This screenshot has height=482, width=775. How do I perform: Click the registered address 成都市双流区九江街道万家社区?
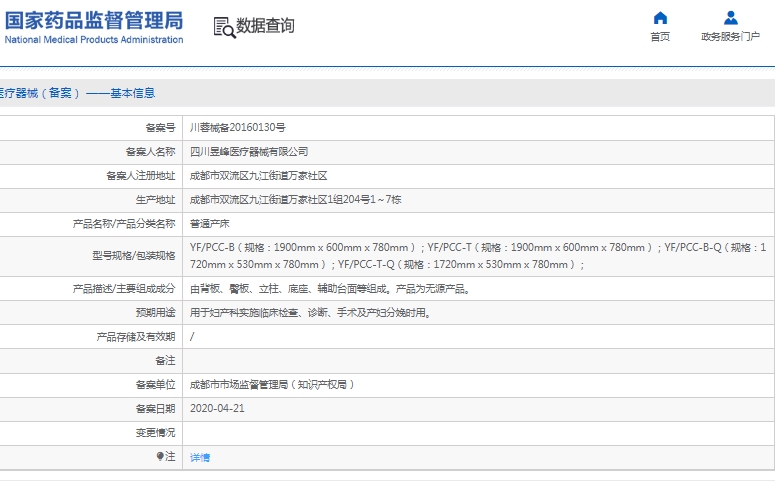click(258, 176)
